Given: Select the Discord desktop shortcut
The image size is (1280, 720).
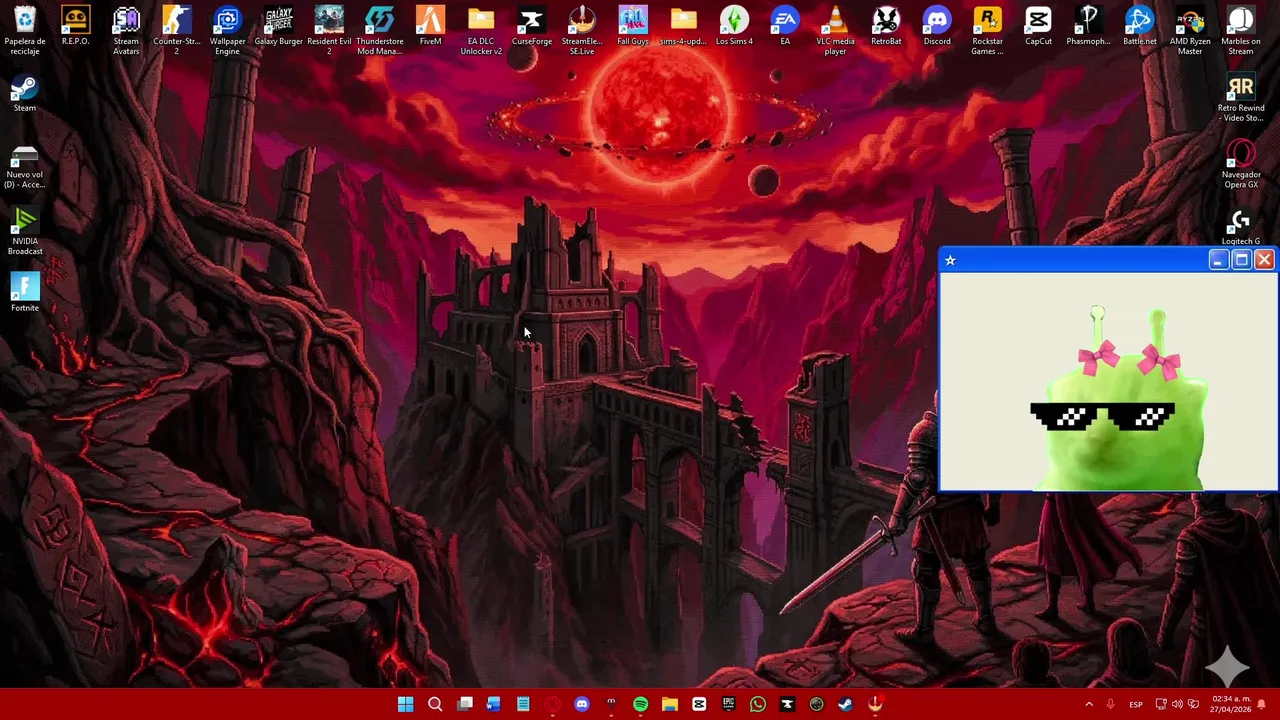Looking at the screenshot, I should 937,25.
